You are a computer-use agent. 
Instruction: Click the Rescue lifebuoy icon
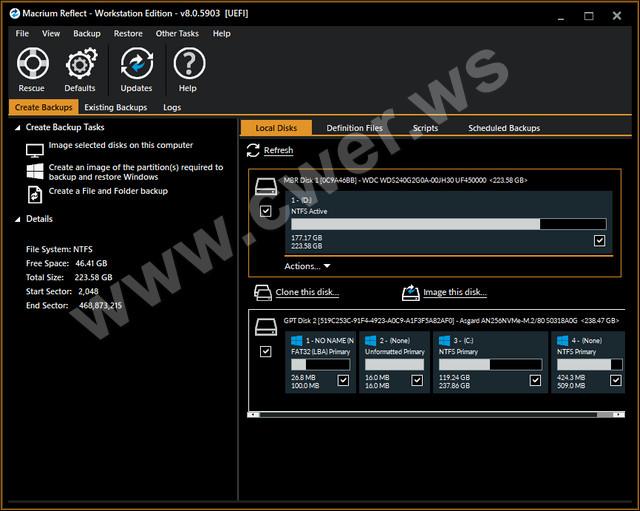coord(32,64)
